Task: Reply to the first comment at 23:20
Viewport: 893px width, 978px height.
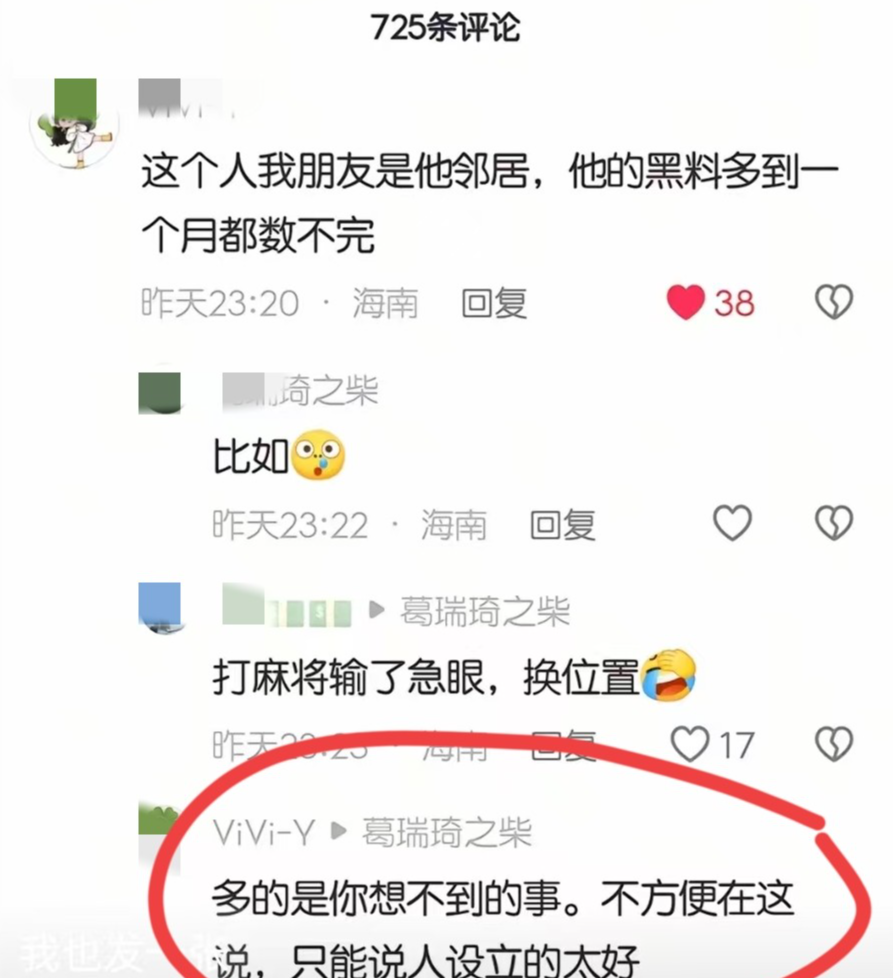Action: [x=494, y=303]
